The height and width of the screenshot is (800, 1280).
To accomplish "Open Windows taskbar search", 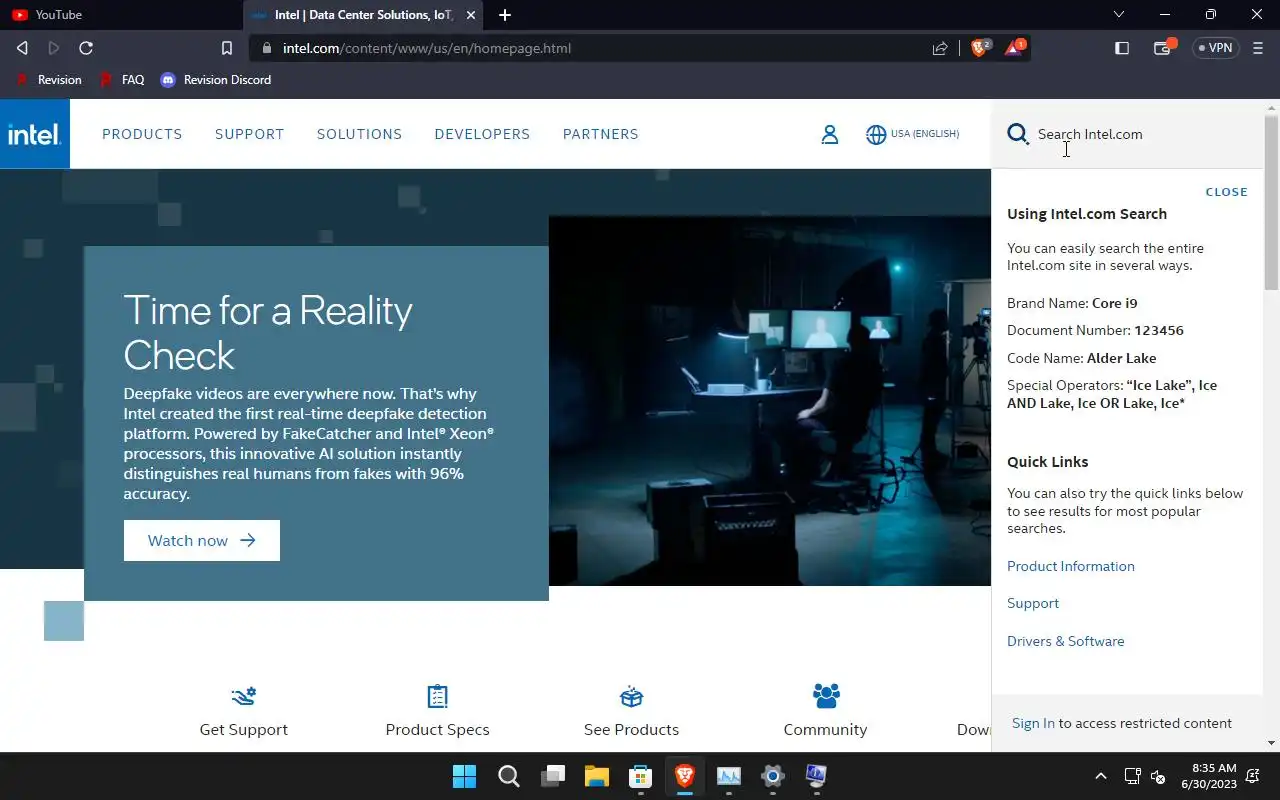I will 509,776.
